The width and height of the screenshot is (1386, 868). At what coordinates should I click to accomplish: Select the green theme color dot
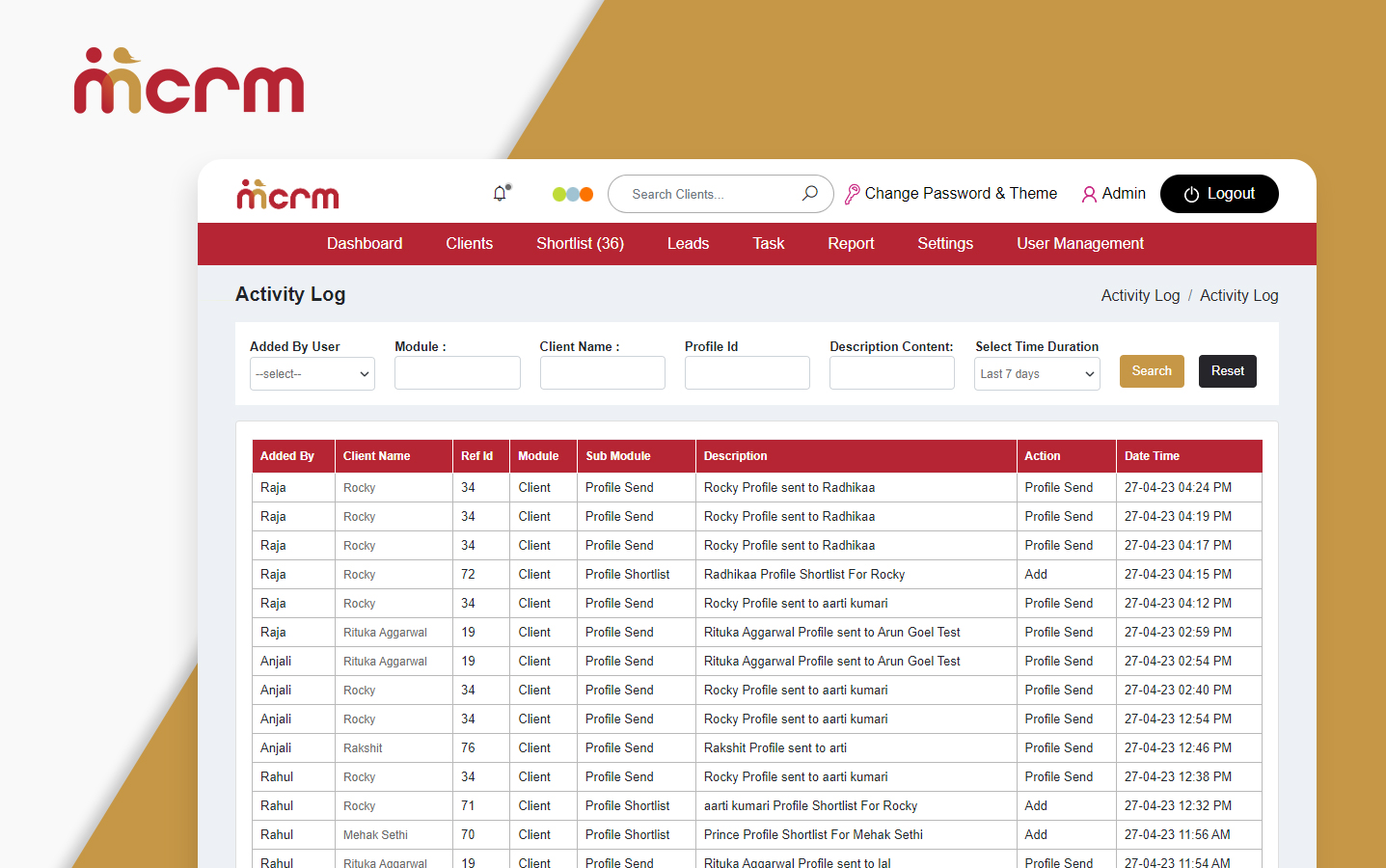[x=559, y=194]
